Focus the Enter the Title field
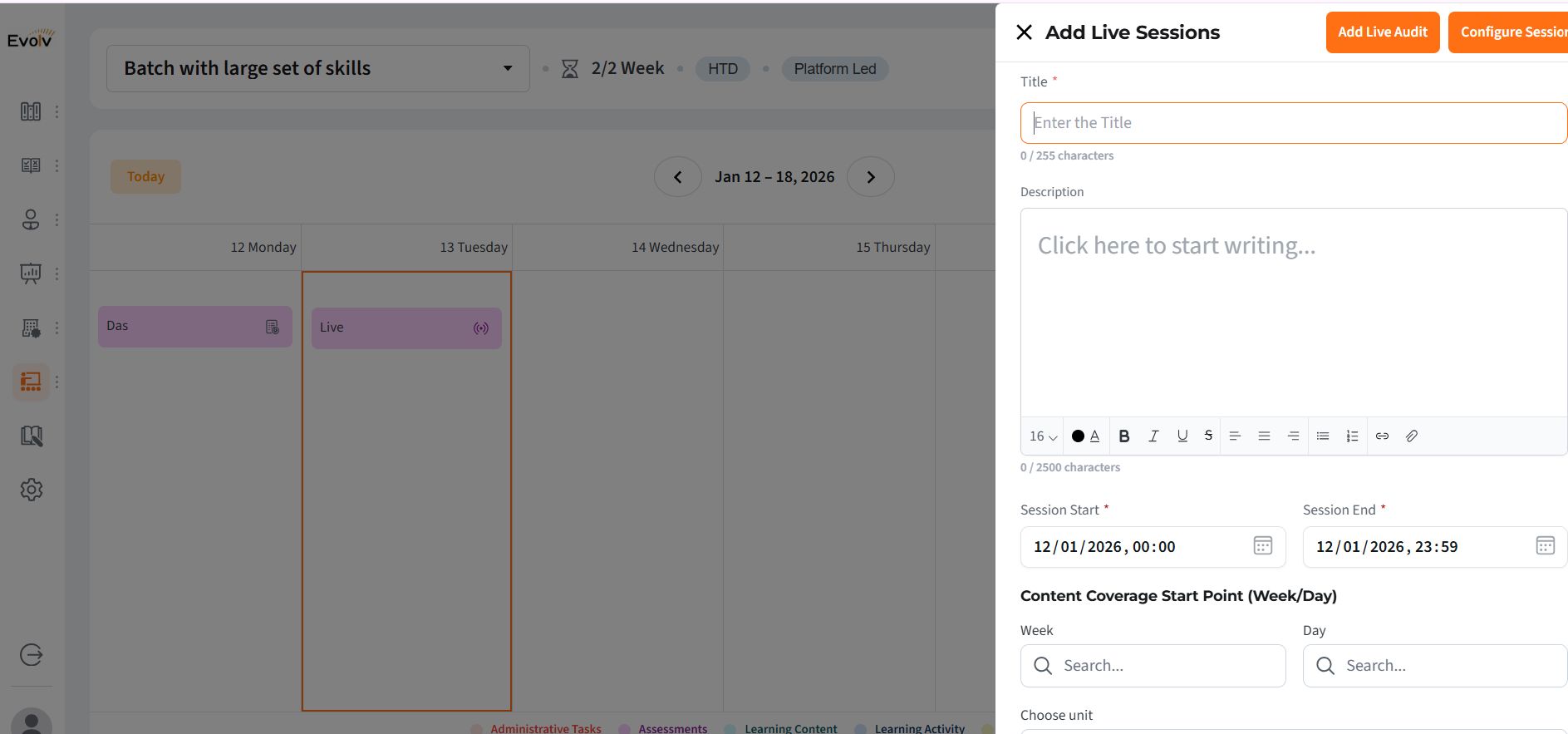This screenshot has width=1568, height=734. (x=1293, y=123)
